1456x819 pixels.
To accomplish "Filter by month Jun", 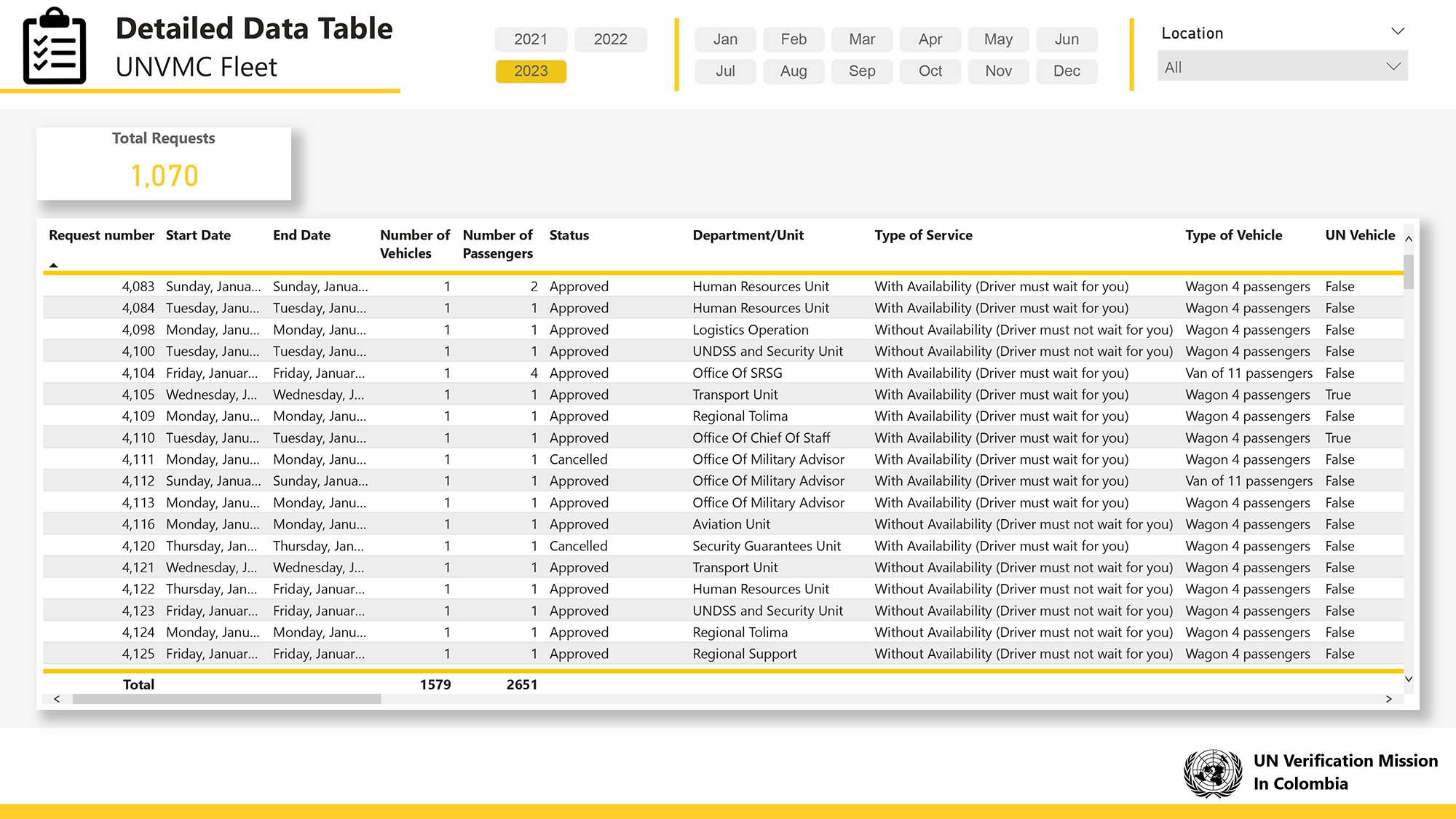I will coord(1067,39).
